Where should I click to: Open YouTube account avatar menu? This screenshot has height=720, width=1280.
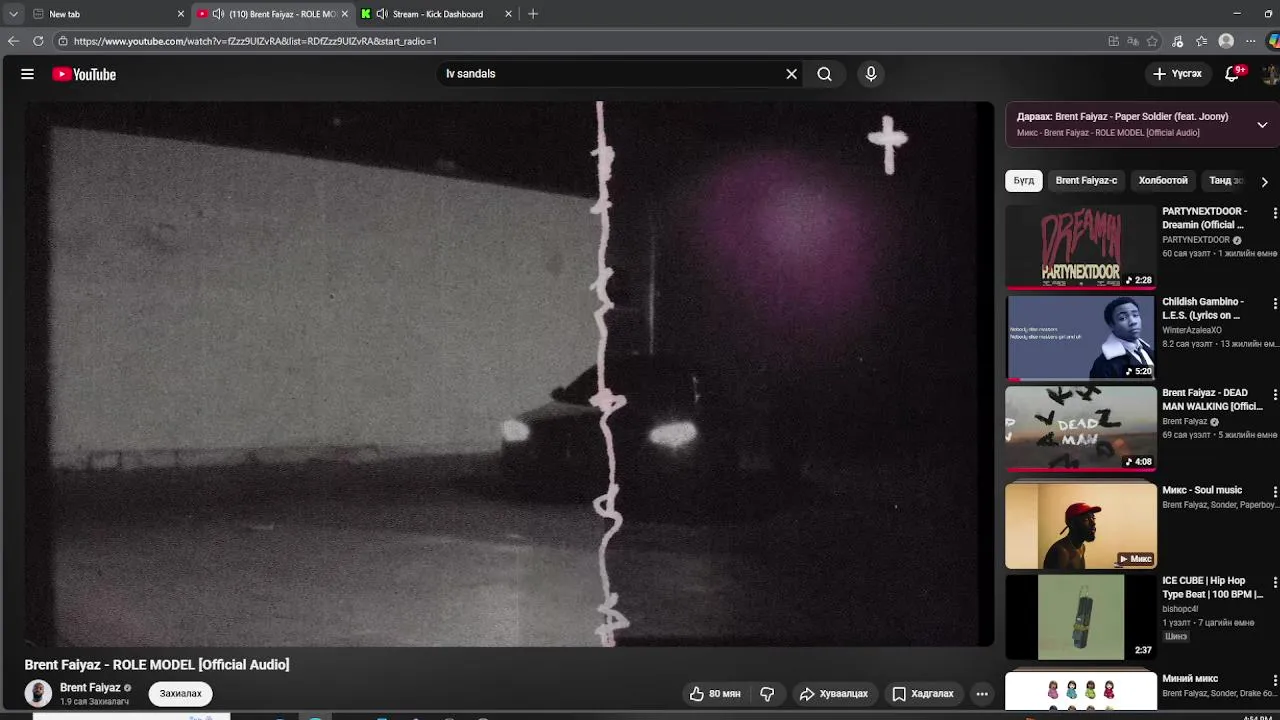[1271, 74]
